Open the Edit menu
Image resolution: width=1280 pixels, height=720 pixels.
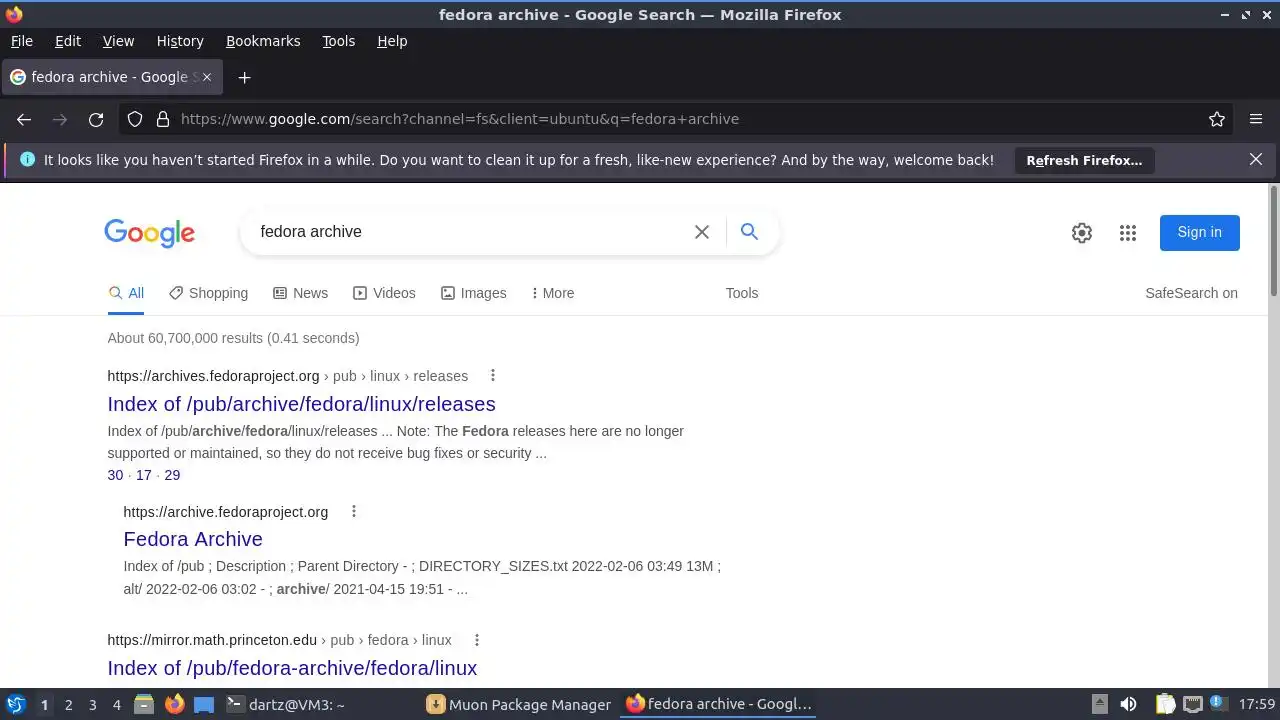pyautogui.click(x=68, y=41)
